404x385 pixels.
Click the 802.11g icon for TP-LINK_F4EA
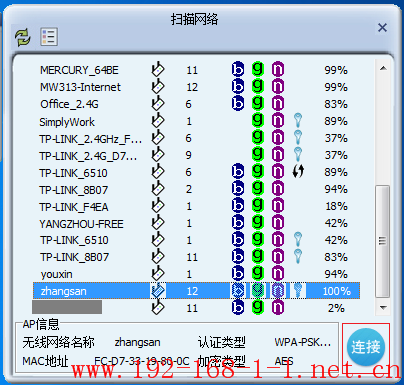pos(258,205)
